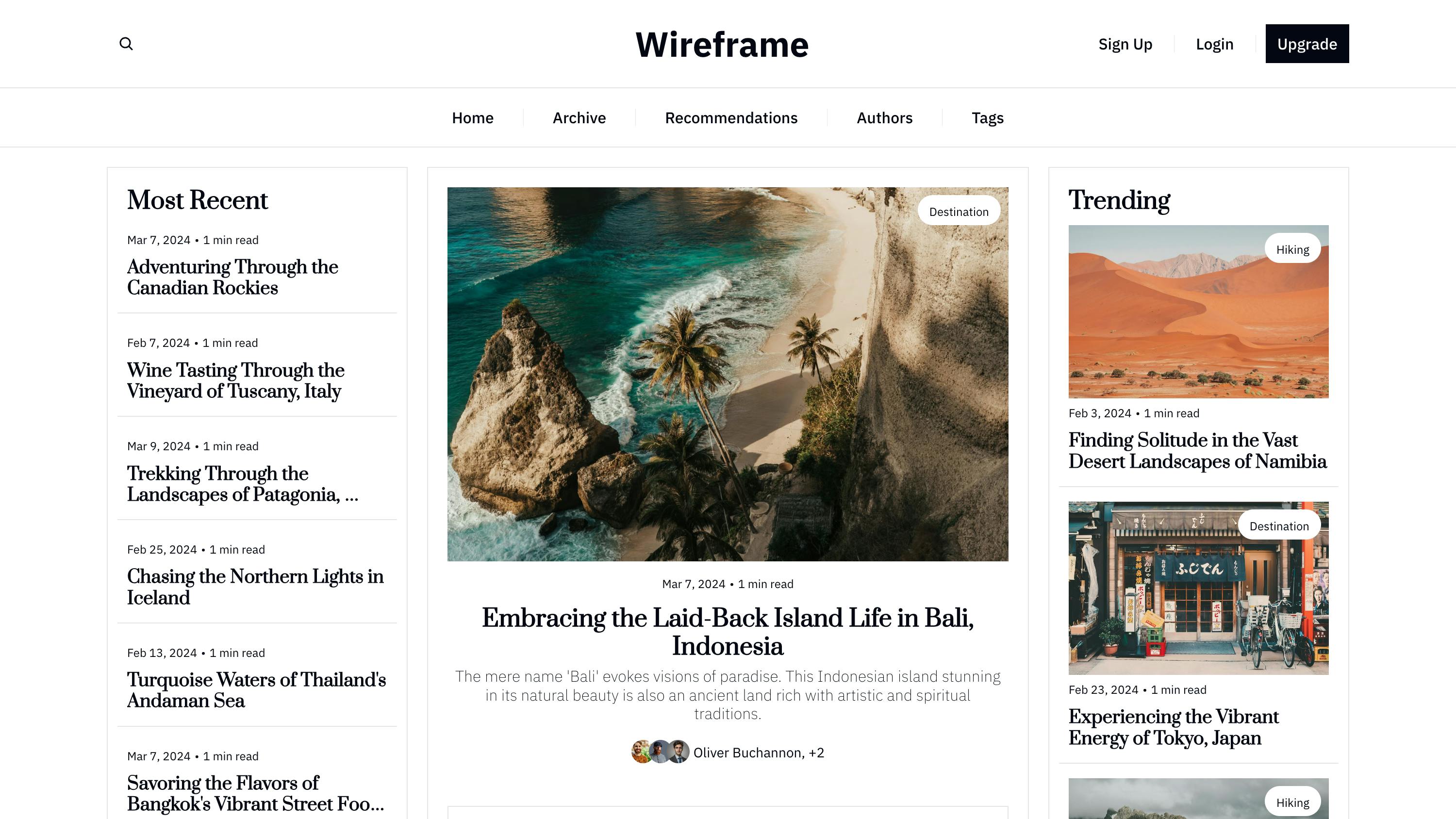This screenshot has height=819, width=1456.
Task: Select the Destination tag on the Tokyo photo
Action: click(x=1279, y=525)
